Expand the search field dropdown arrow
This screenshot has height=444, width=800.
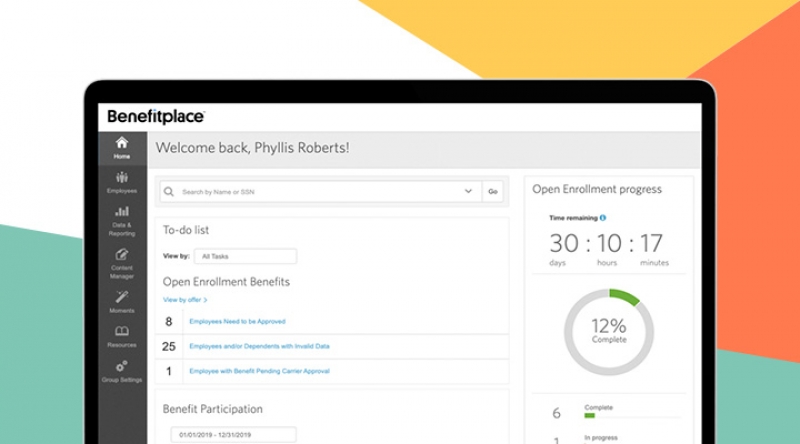click(468, 191)
